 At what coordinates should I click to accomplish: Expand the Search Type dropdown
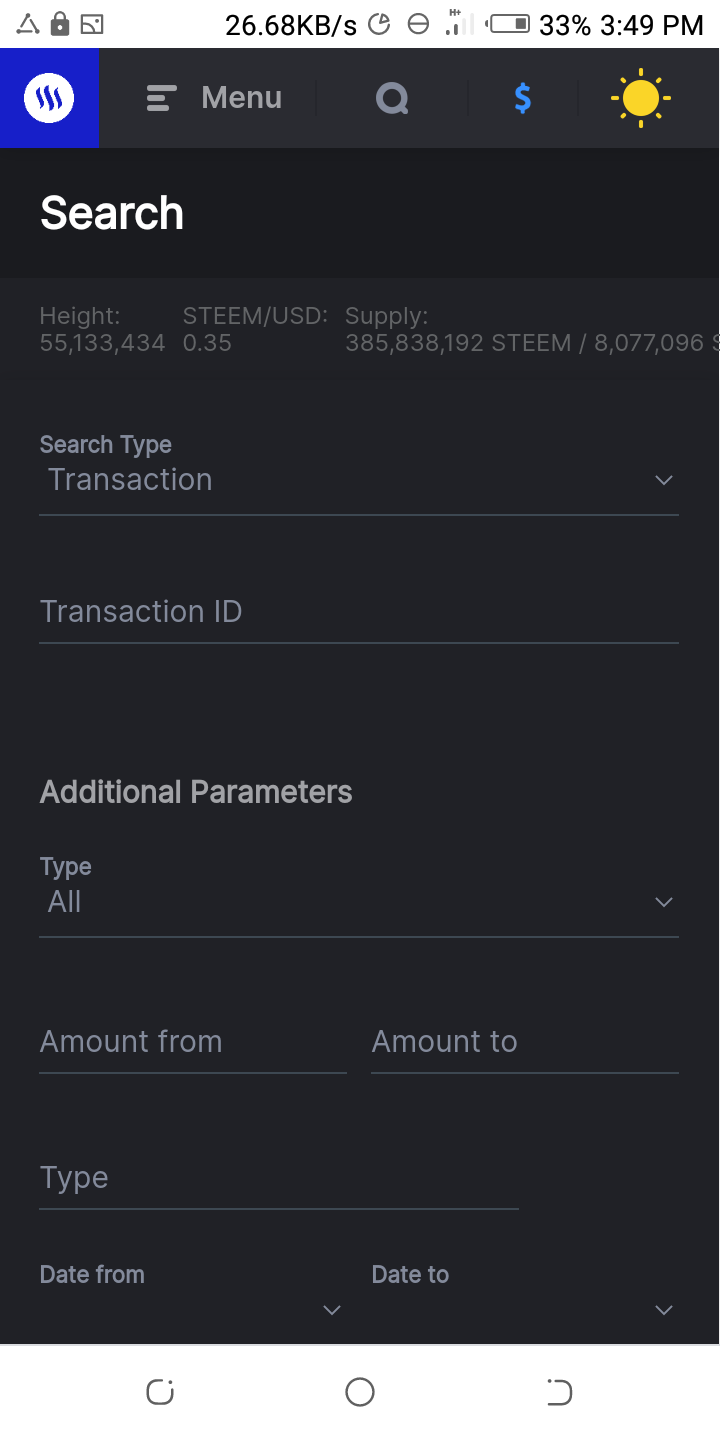coord(358,480)
